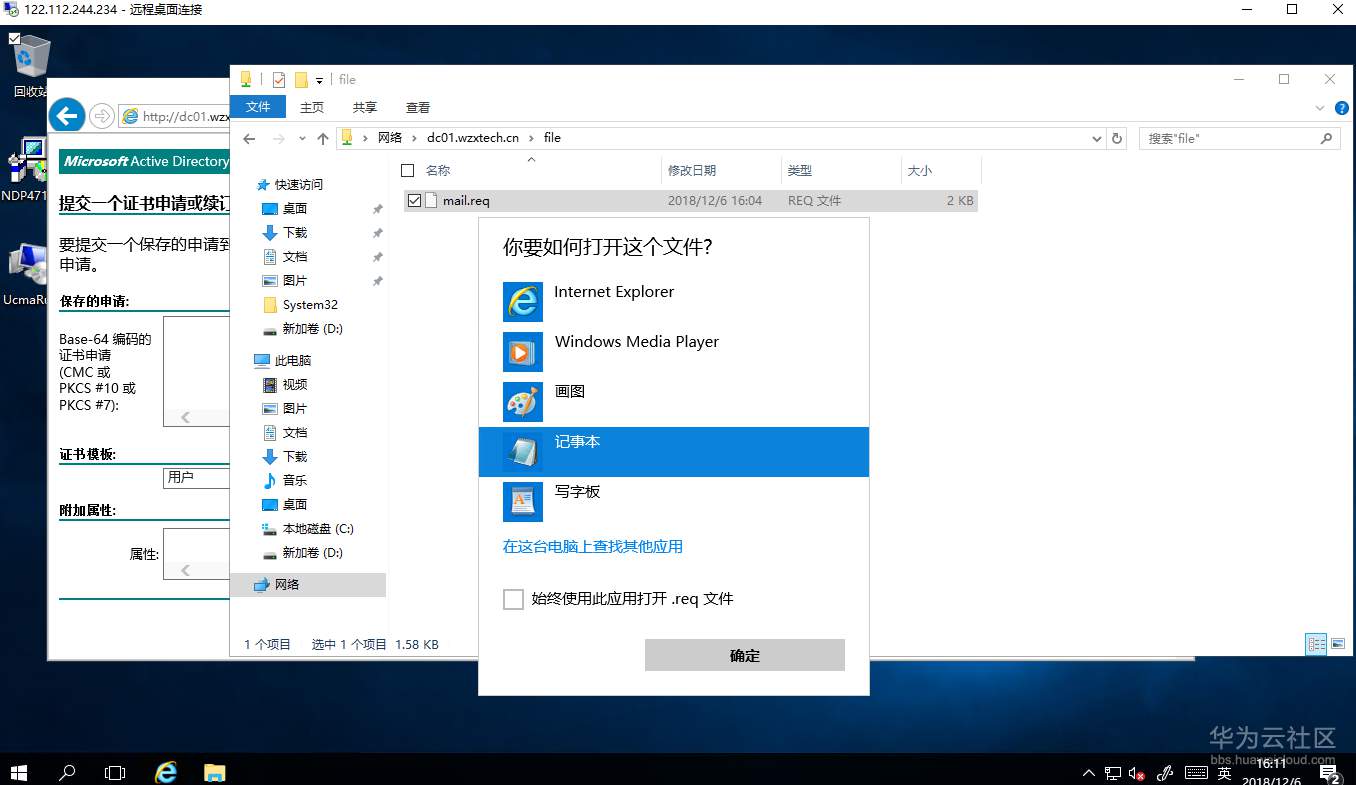
Task: Select Windows Media Player in the dialog
Action: coord(636,341)
